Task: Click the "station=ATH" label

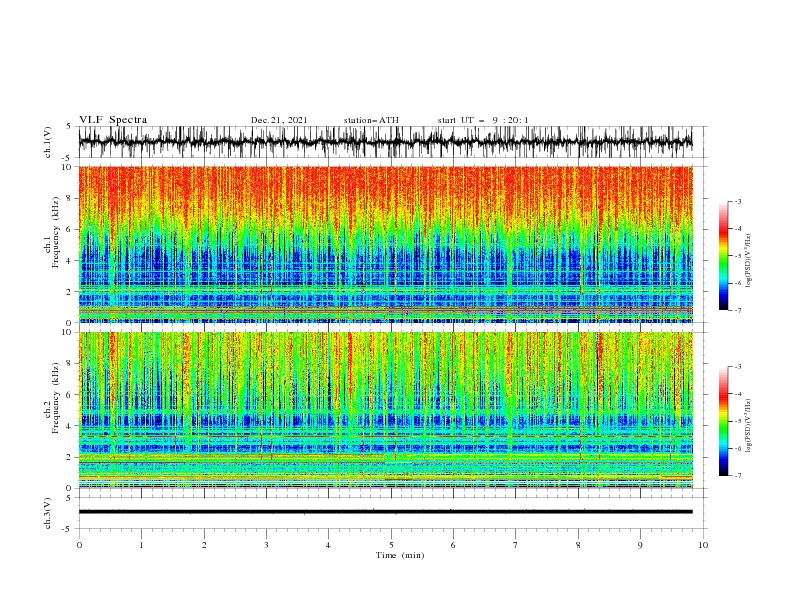Action: tap(371, 120)
